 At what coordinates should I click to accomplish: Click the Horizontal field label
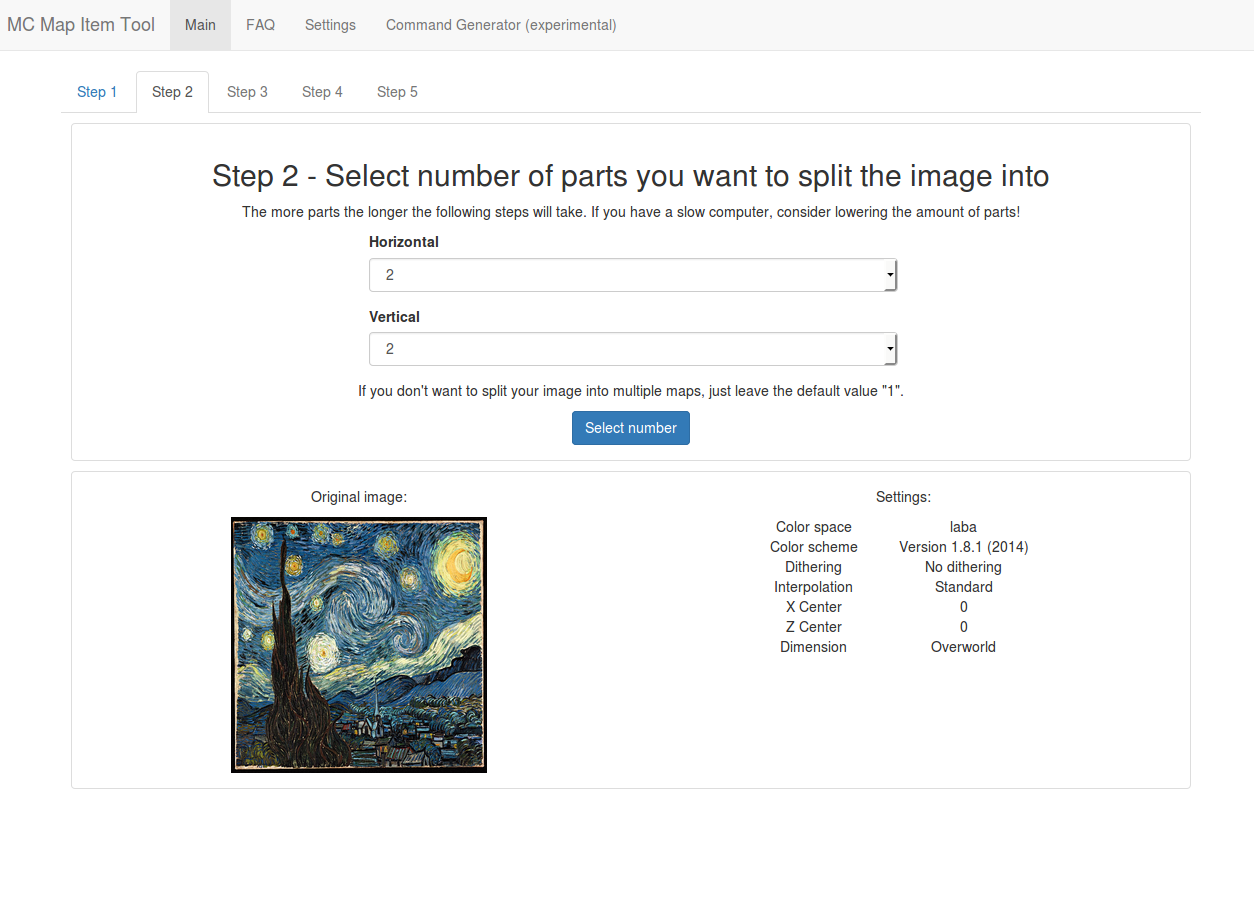[x=404, y=242]
